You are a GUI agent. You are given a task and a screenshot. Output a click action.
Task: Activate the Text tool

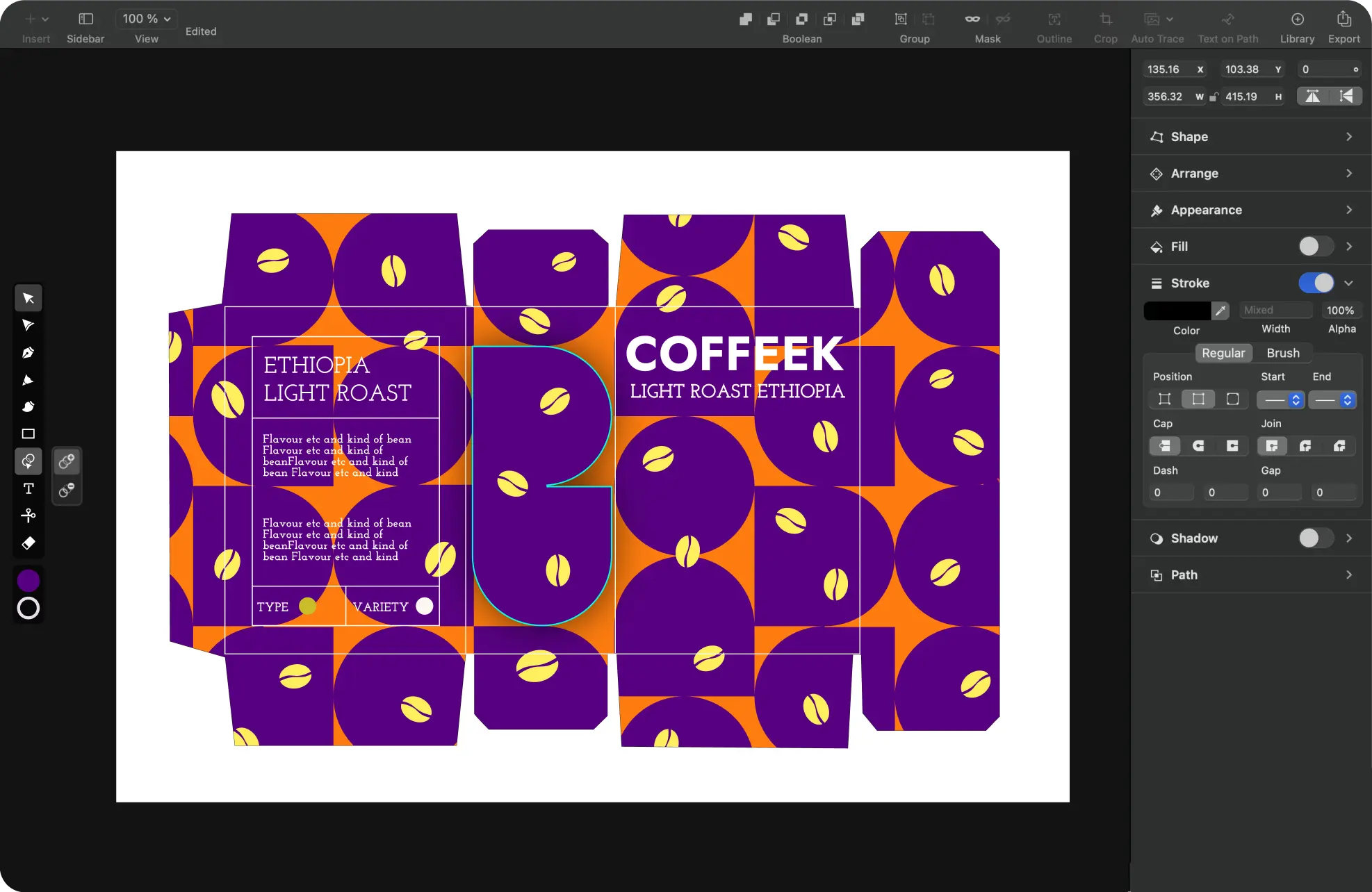[28, 488]
